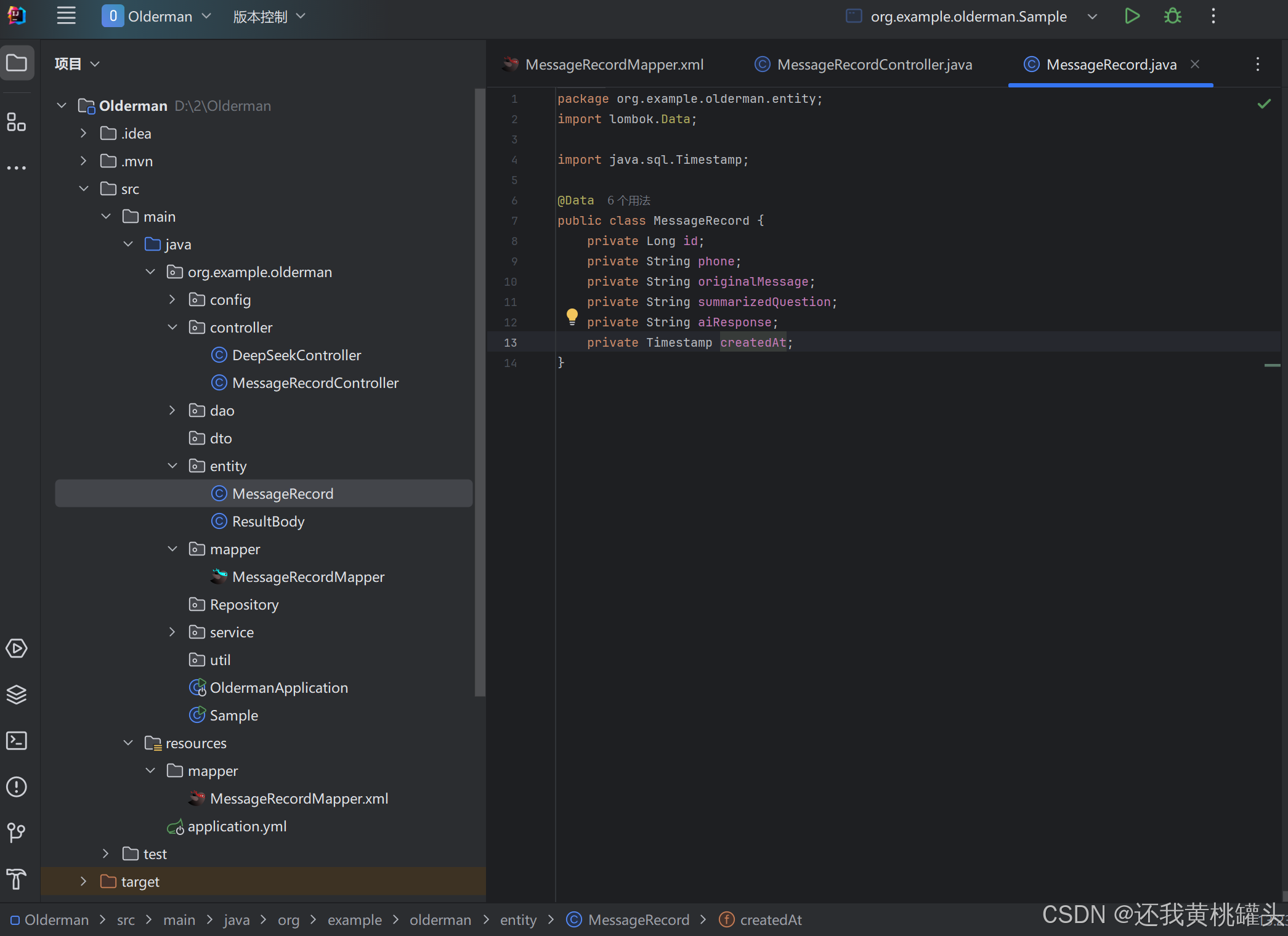Click the entity breadcrumb in status bar
Image resolution: width=1288 pixels, height=936 pixels.
pos(518,920)
